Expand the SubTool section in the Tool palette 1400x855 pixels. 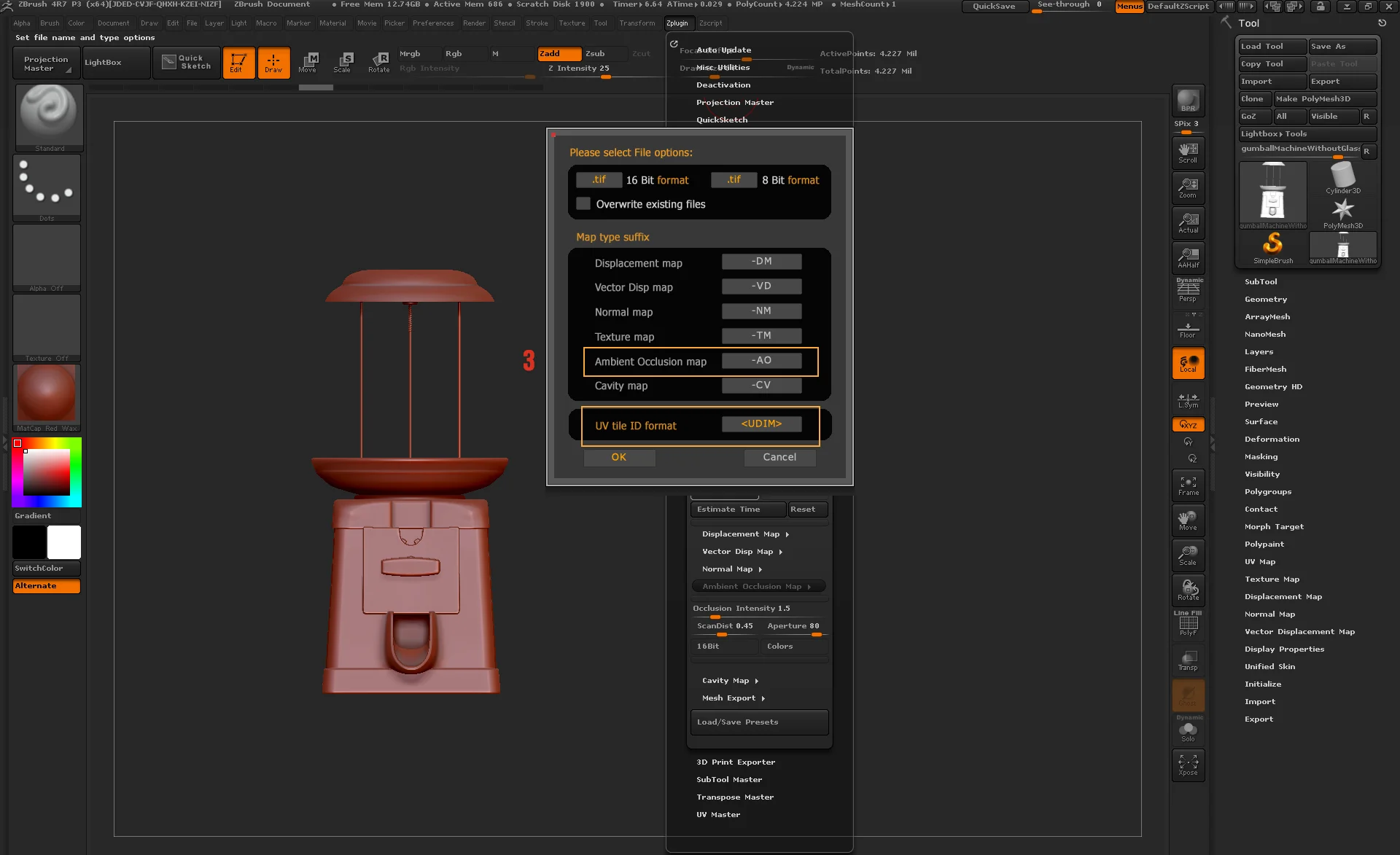coord(1260,281)
